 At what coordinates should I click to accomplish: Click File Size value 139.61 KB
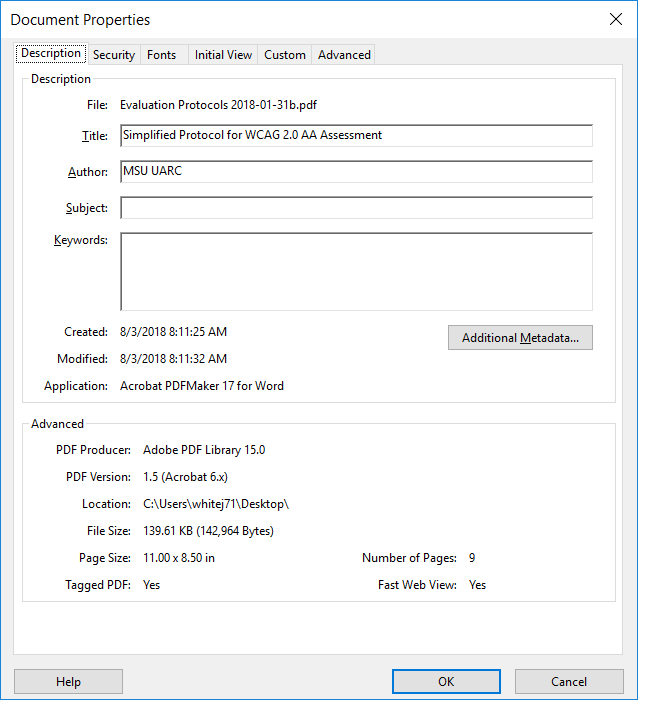(x=209, y=531)
